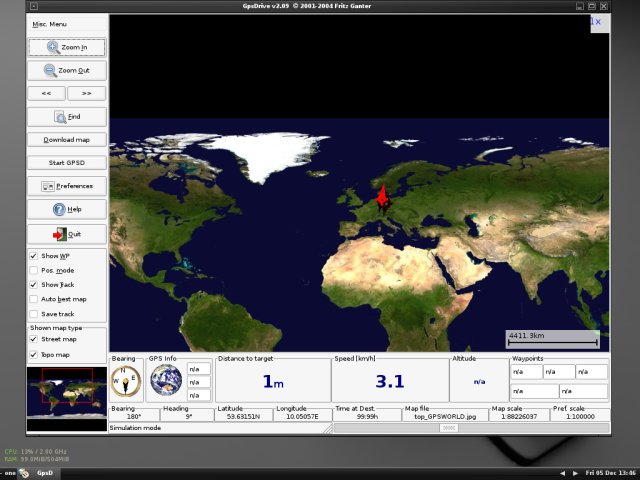Quit GpsDrive with the Quit button
Image resolution: width=640 pixels, height=480 pixels.
pos(67,234)
